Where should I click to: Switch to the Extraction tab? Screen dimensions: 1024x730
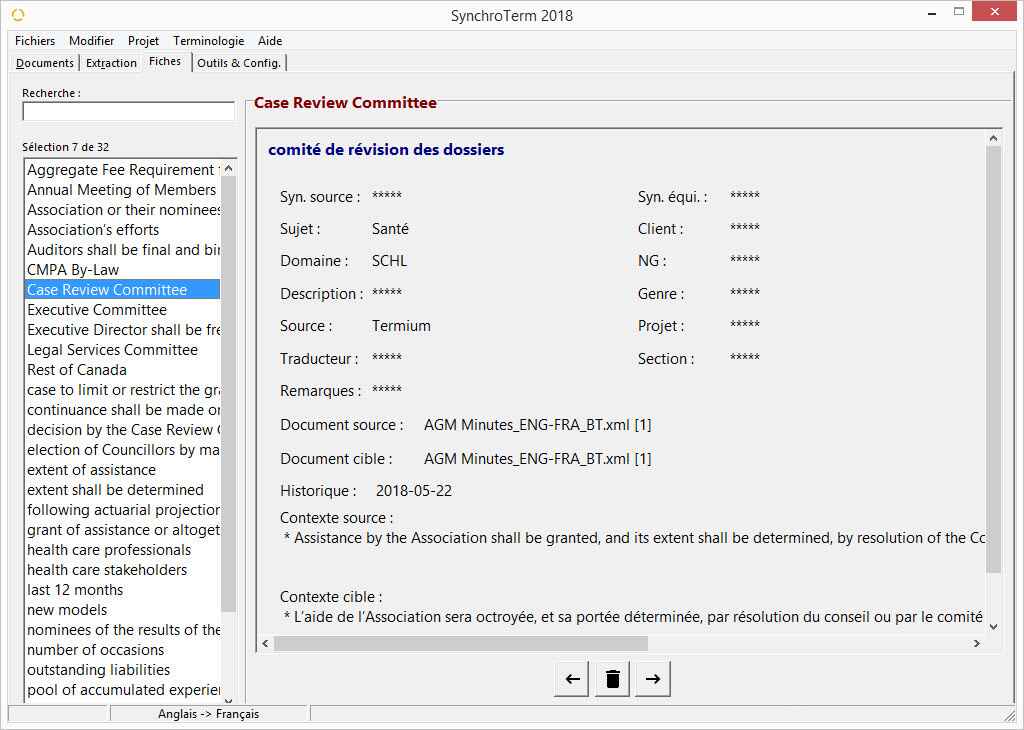click(111, 63)
